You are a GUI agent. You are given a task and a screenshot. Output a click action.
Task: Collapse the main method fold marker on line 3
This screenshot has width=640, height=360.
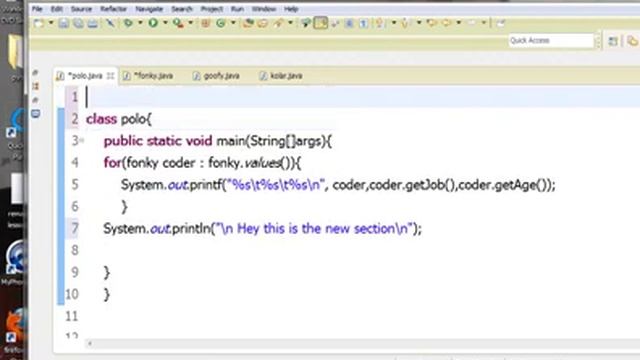coord(82,141)
